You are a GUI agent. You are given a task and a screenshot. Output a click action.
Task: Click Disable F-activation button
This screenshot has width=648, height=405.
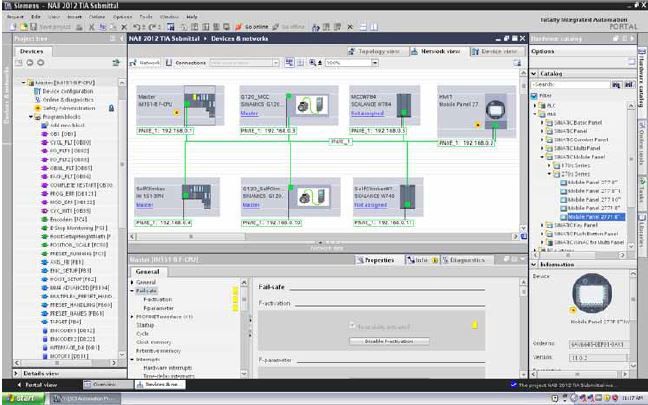[389, 341]
